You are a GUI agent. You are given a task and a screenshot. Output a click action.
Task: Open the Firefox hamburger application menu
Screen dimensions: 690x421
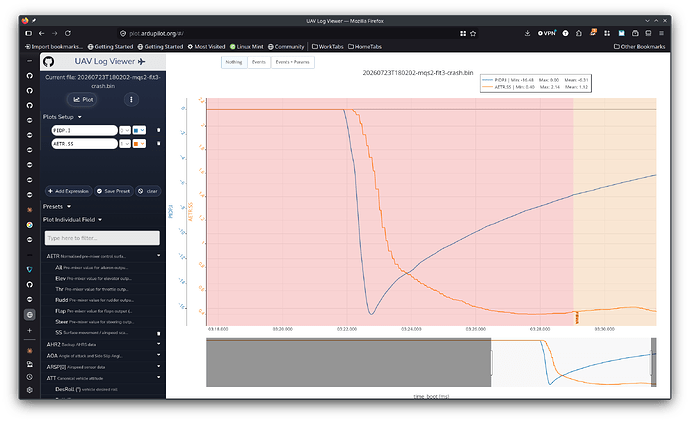[x=661, y=33]
